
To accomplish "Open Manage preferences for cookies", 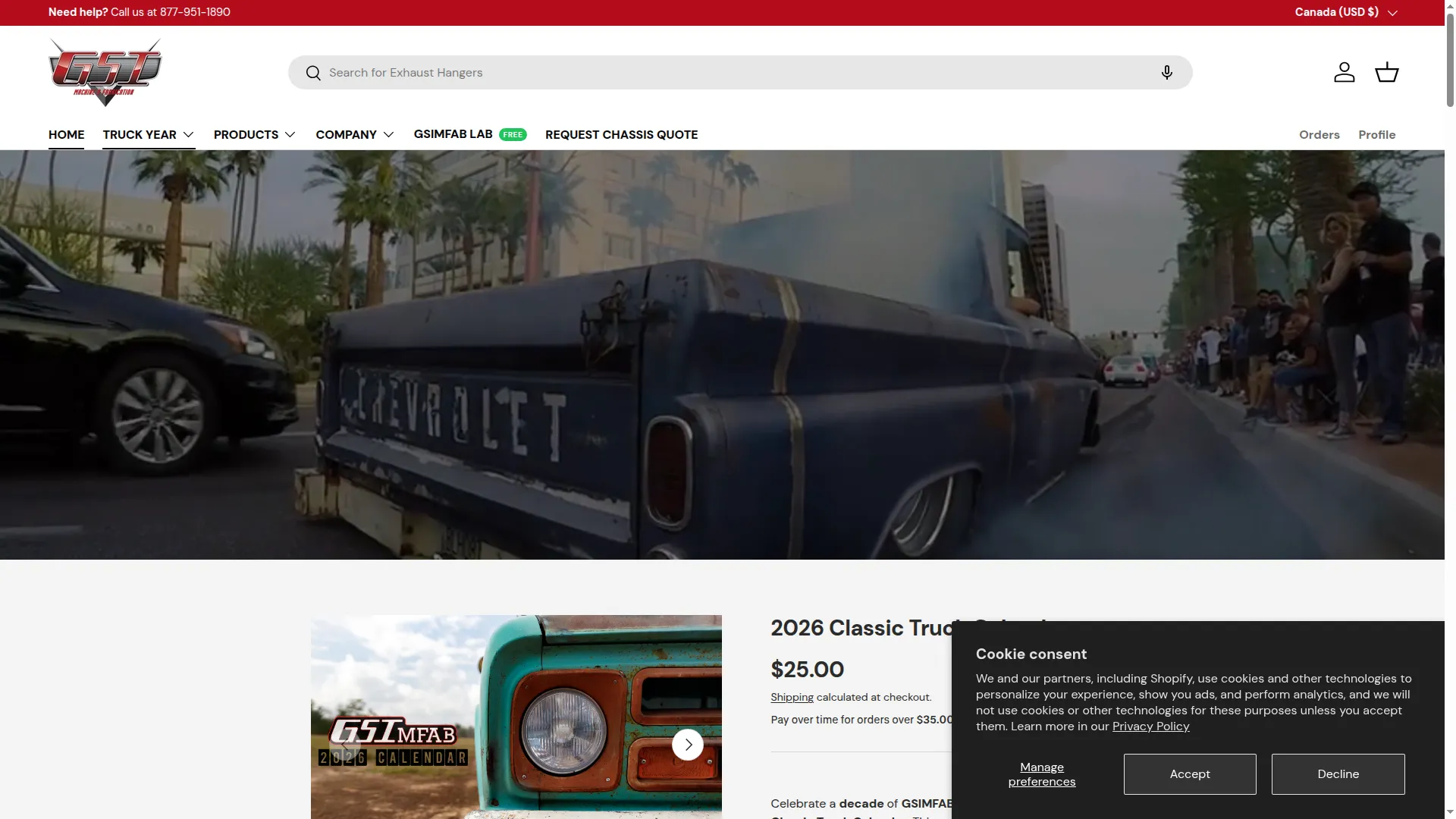I will (1042, 774).
